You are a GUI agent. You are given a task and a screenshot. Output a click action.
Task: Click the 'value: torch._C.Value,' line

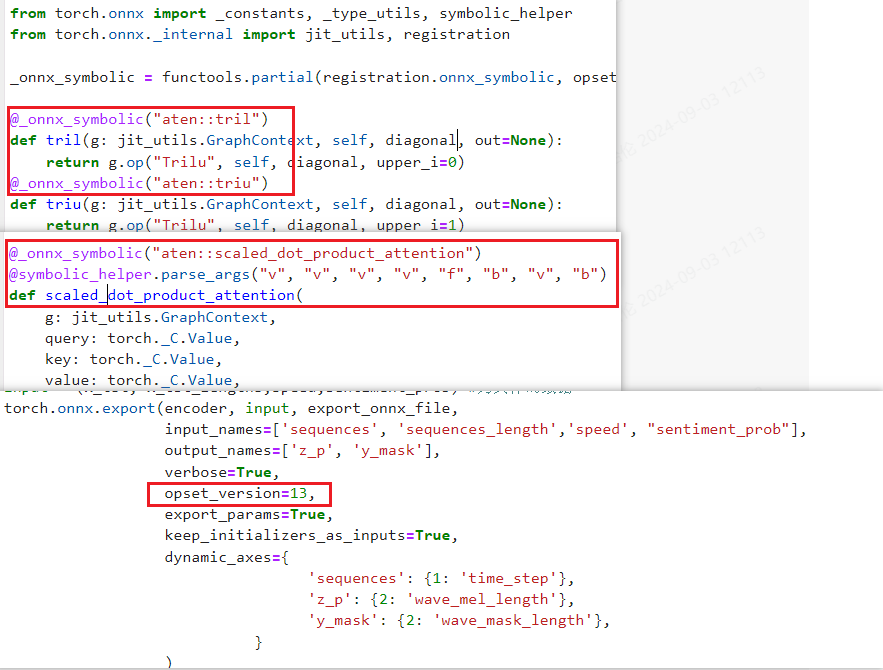142,381
